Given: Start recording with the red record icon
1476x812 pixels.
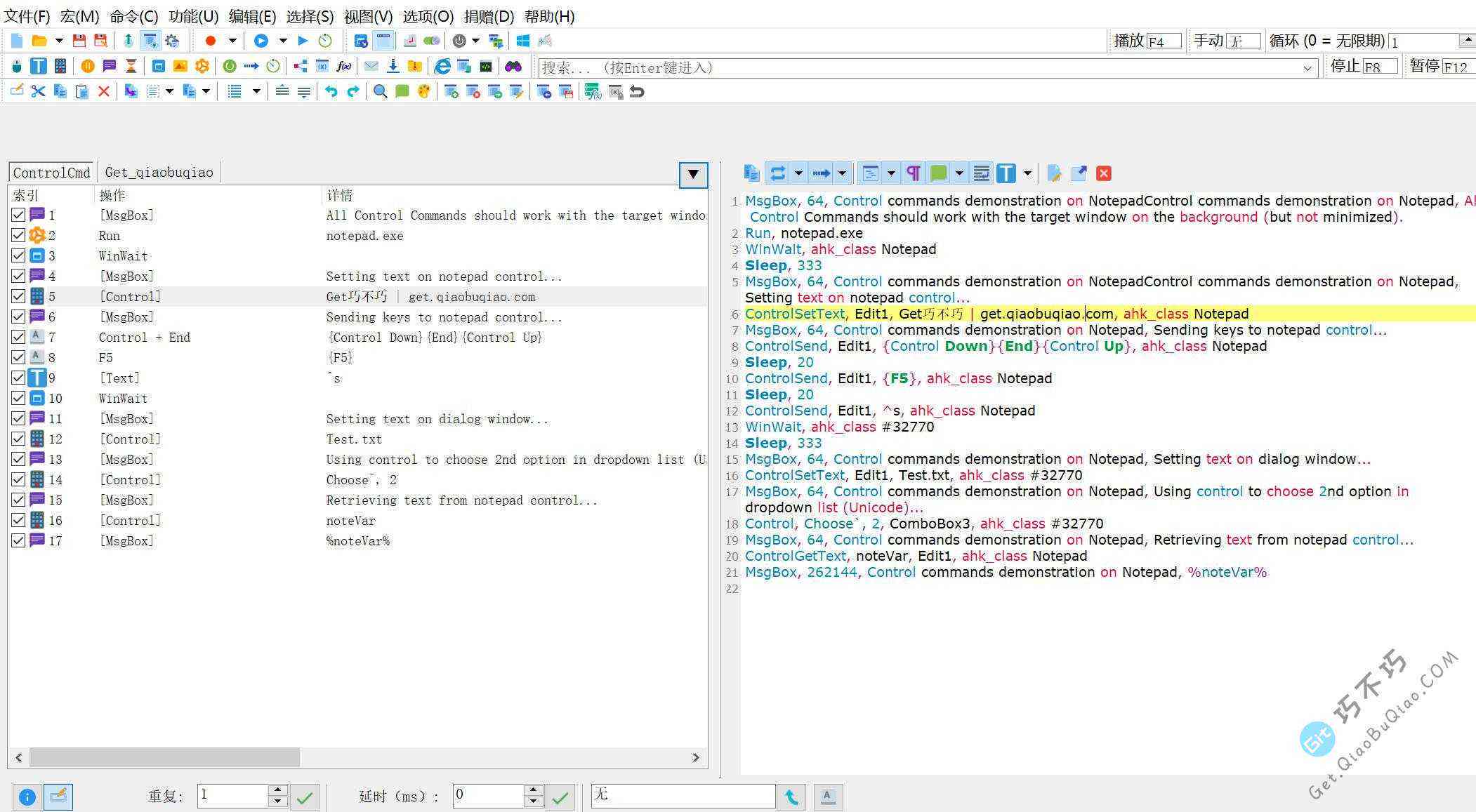Looking at the screenshot, I should pyautogui.click(x=210, y=41).
